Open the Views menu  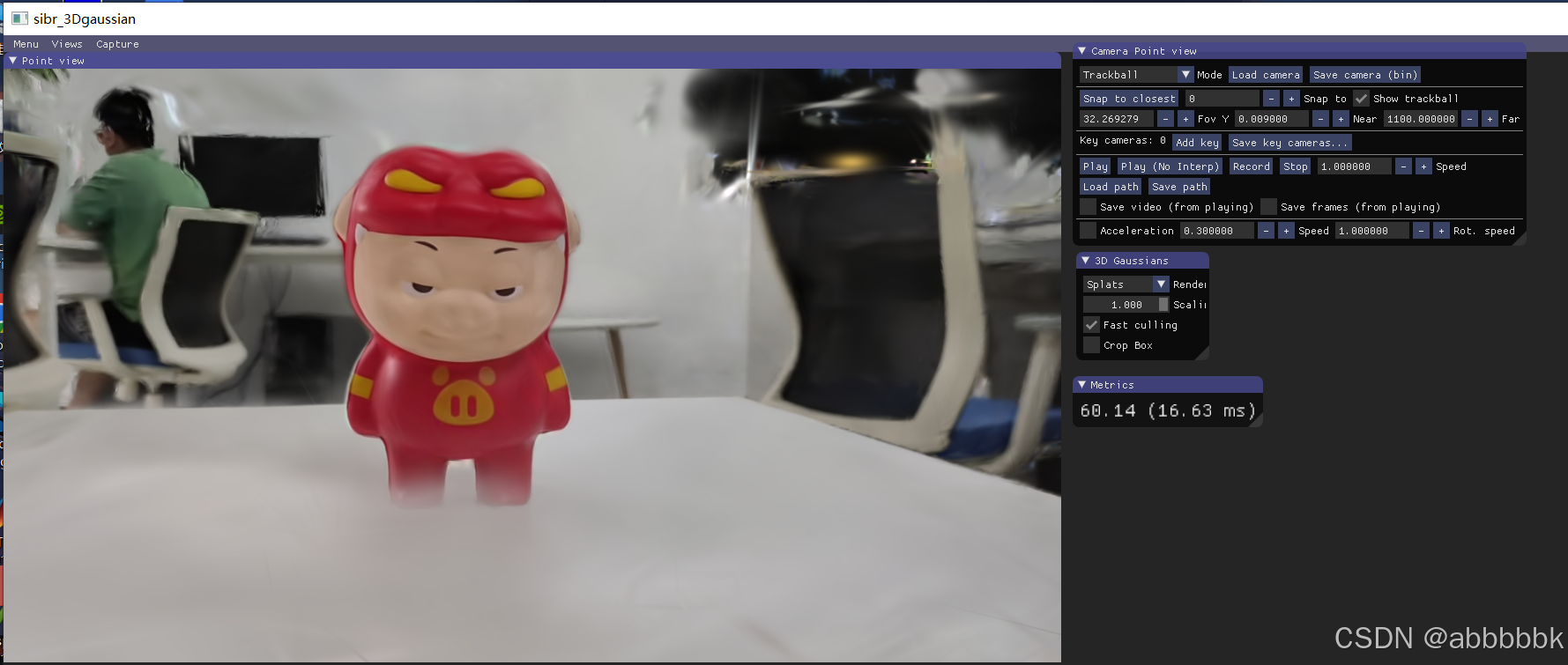(67, 44)
